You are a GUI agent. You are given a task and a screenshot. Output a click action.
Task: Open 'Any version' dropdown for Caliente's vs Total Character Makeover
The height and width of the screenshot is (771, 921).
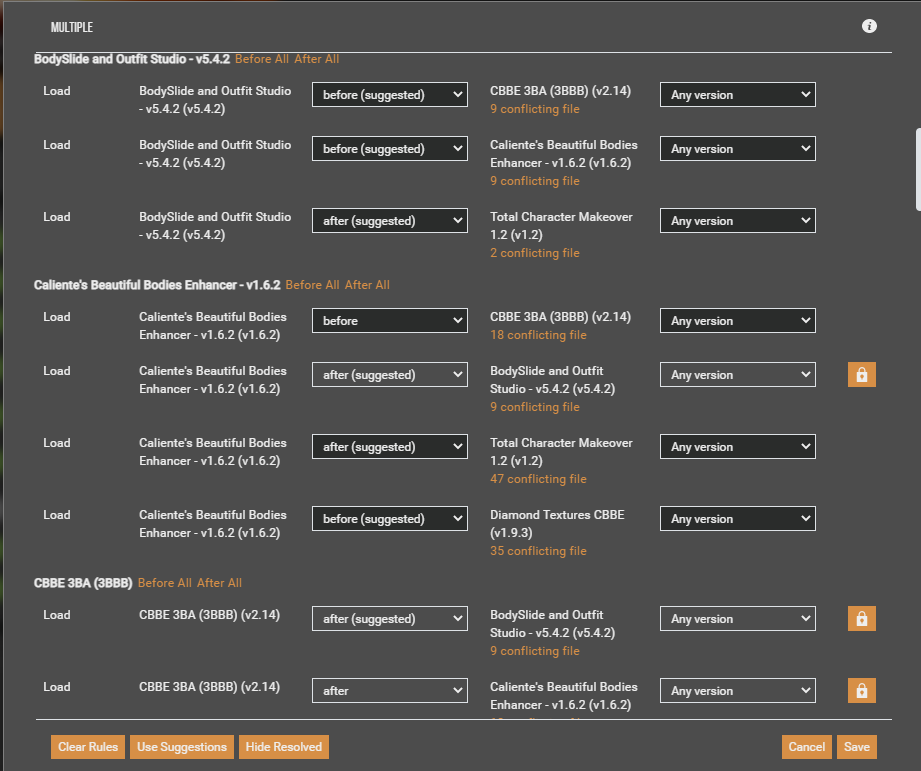tap(738, 447)
